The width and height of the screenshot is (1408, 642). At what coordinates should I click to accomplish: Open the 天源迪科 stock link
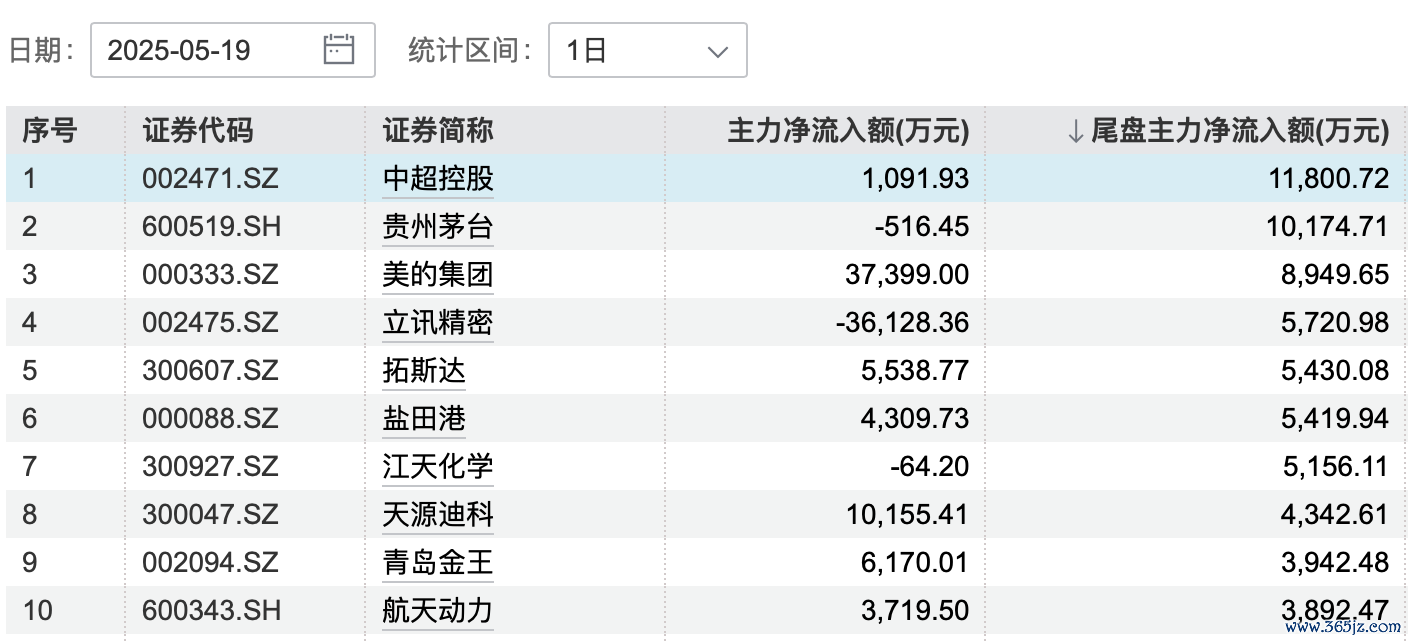(438, 514)
